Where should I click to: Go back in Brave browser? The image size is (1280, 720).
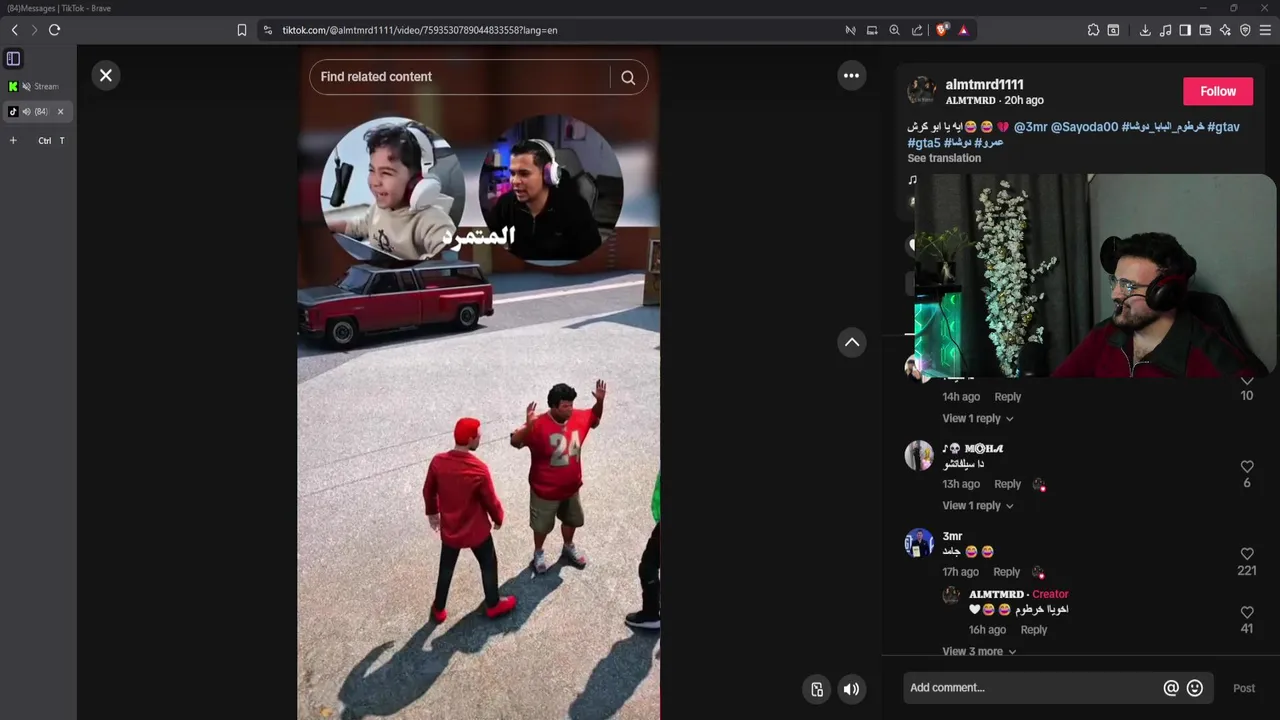14,30
